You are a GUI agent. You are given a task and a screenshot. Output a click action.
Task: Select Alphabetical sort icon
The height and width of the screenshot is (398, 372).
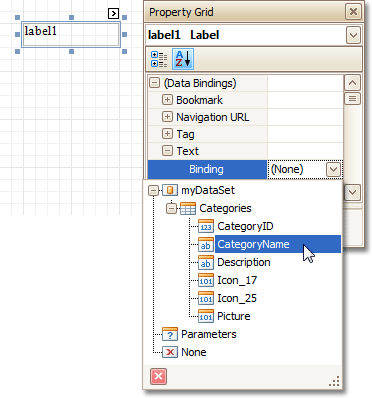[x=183, y=59]
